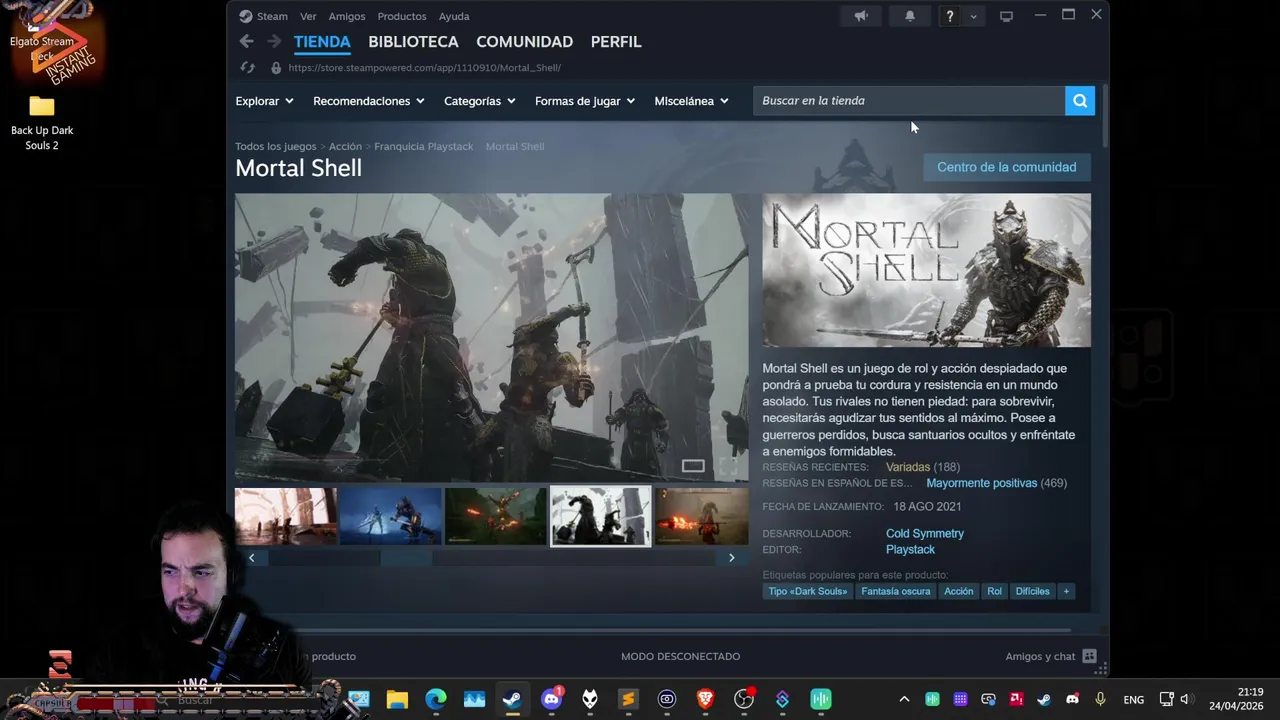Viewport: 1280px width, 720px height.
Task: Select the first pink-toned screenshot thumbnail
Action: click(286, 516)
